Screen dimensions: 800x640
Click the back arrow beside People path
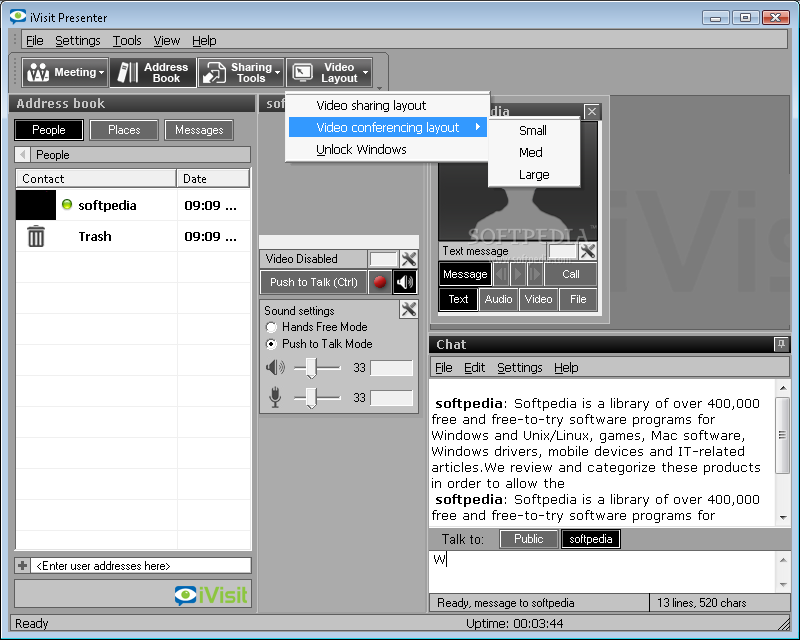click(22, 154)
